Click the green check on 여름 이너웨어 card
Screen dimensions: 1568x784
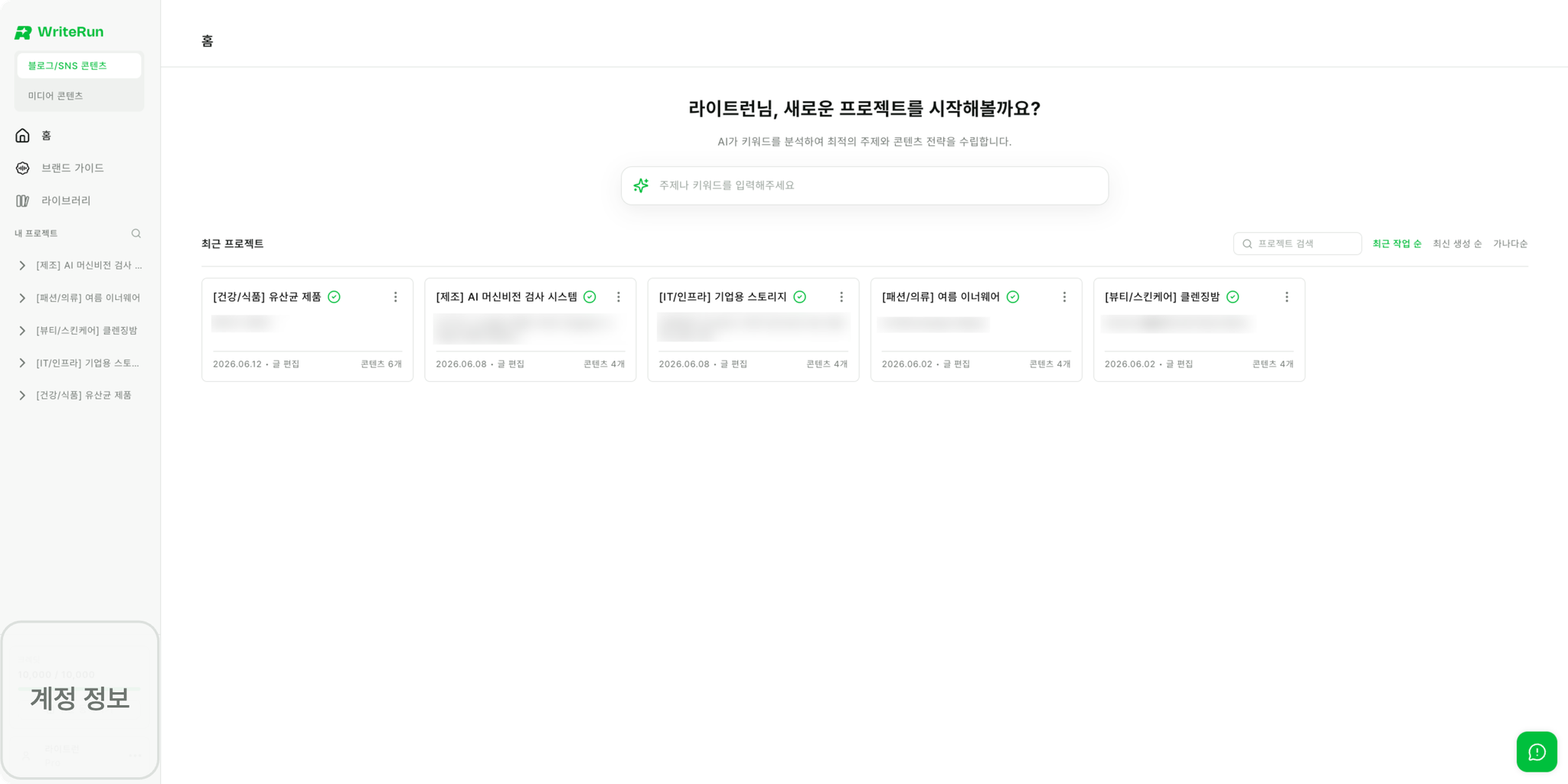tap(1013, 297)
